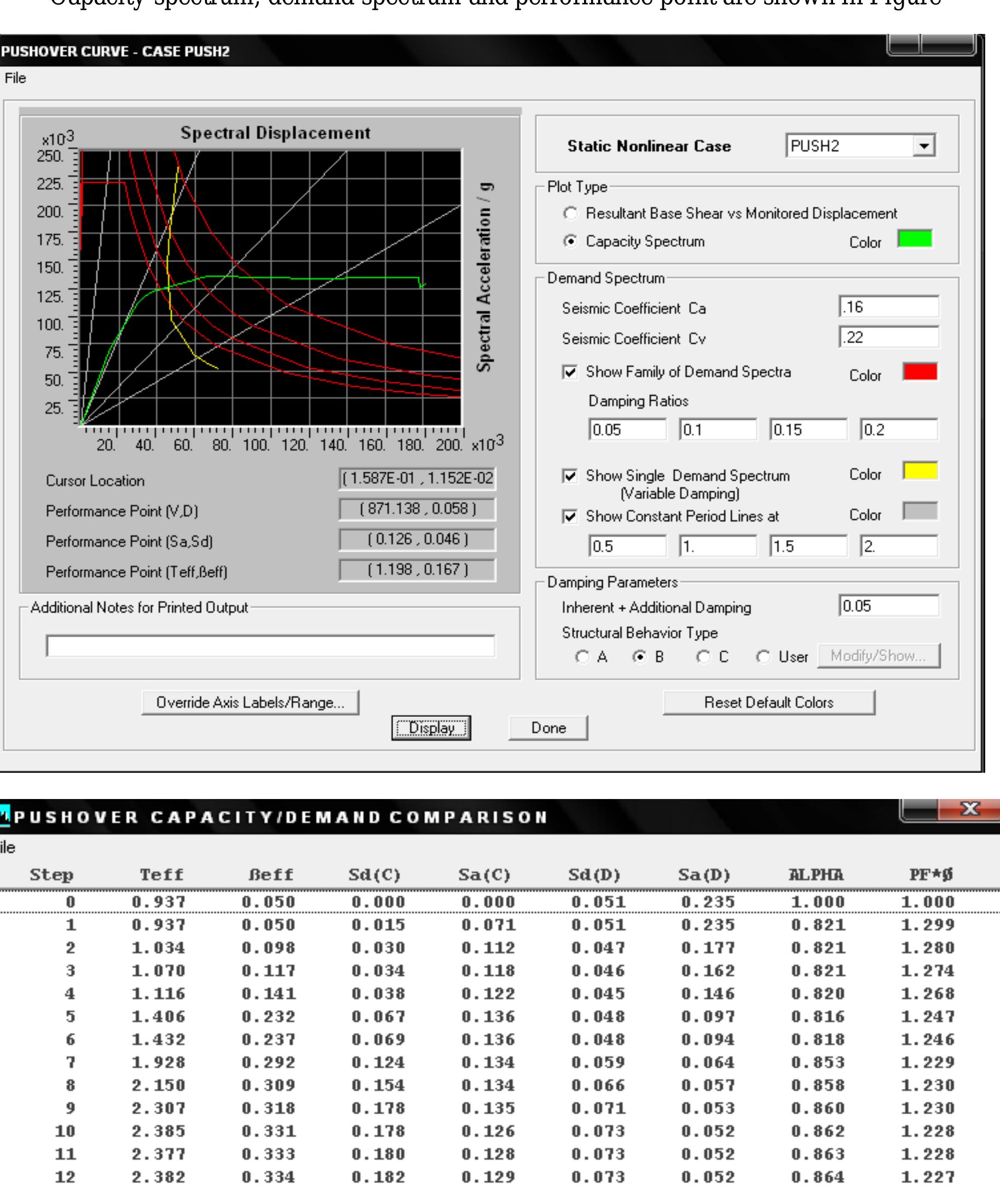Edit the 1.5 constant period field

808,546
